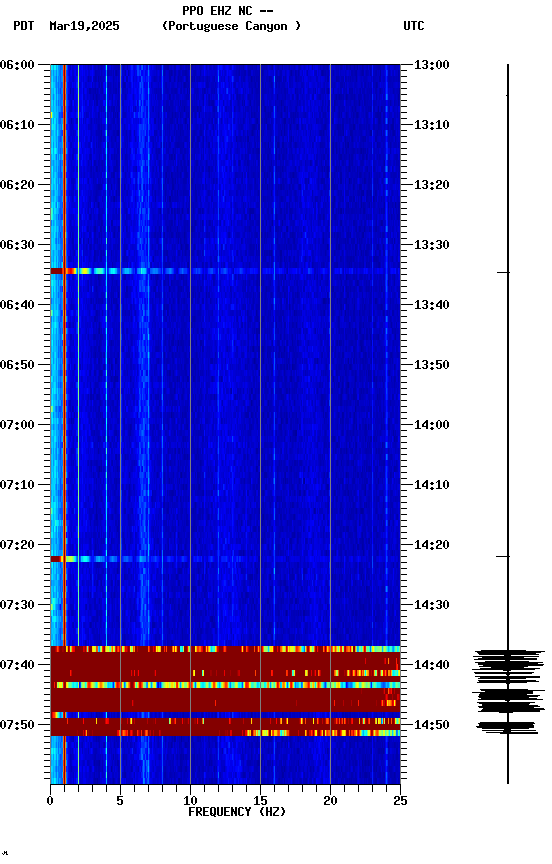Image resolution: width=552 pixels, height=864 pixels.
Task: Click the '15' frequency axis tick label
Action: point(260,801)
